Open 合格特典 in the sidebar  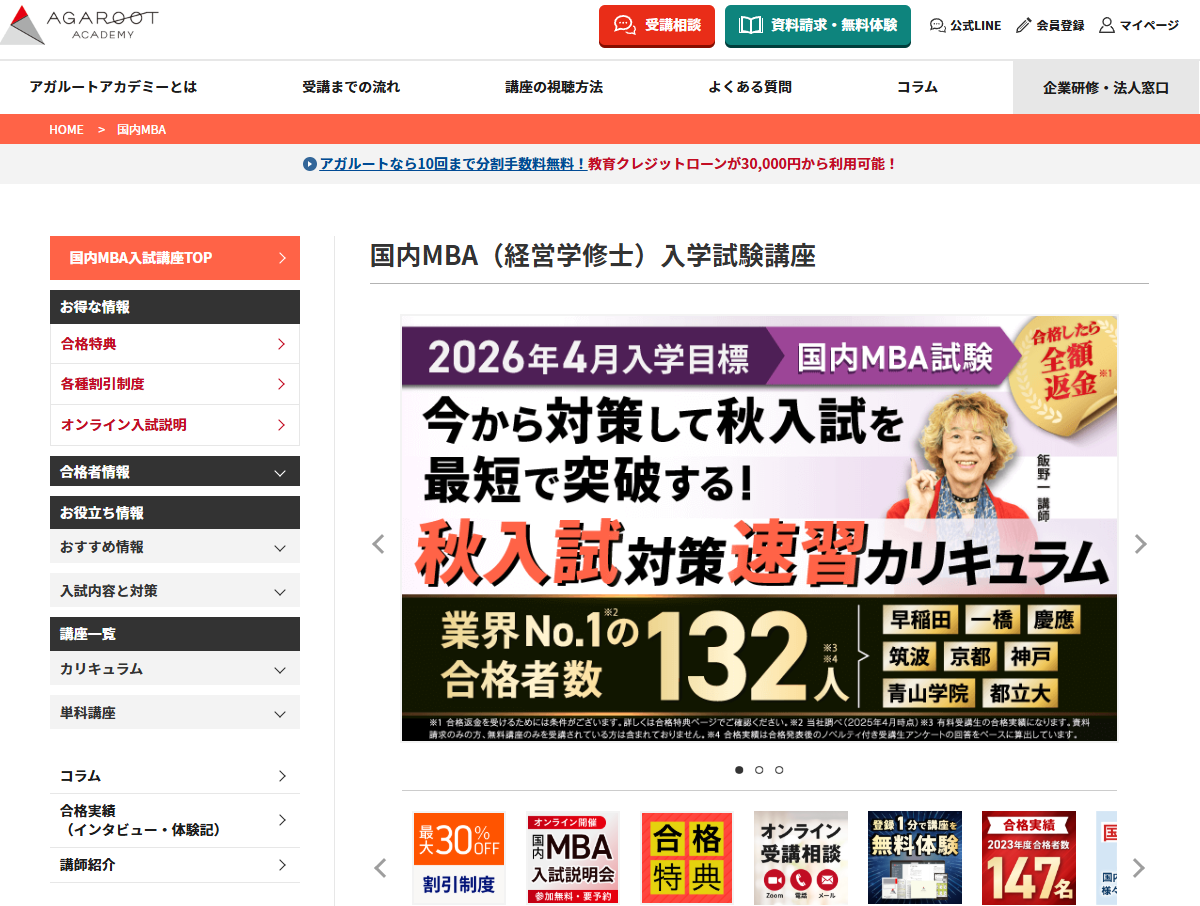(175, 344)
